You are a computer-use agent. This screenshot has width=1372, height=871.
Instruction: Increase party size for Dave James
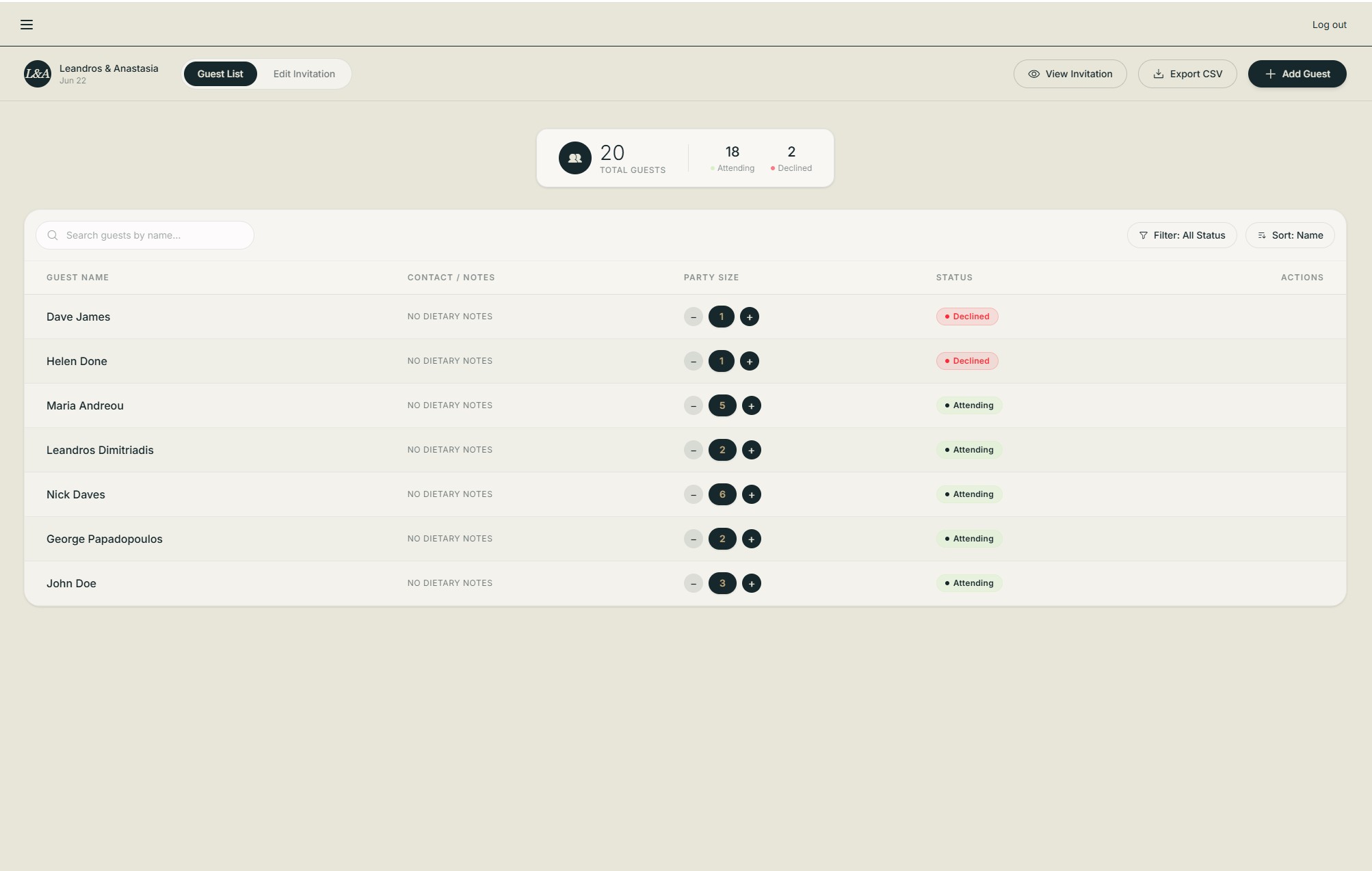click(750, 317)
